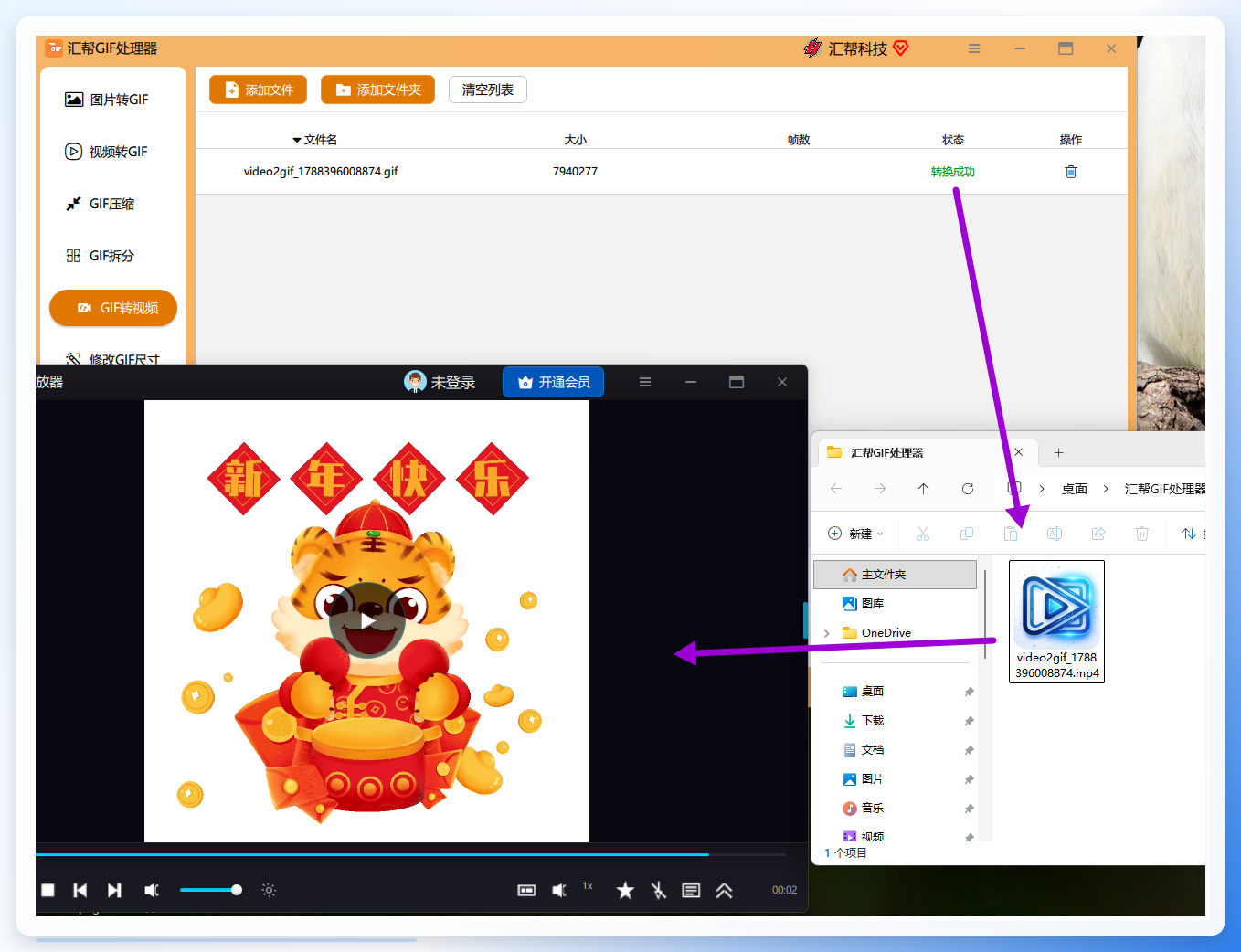Select the video2gif_1788396008874.mp4 file thumbnail
The image size is (1241, 952).
click(x=1056, y=621)
